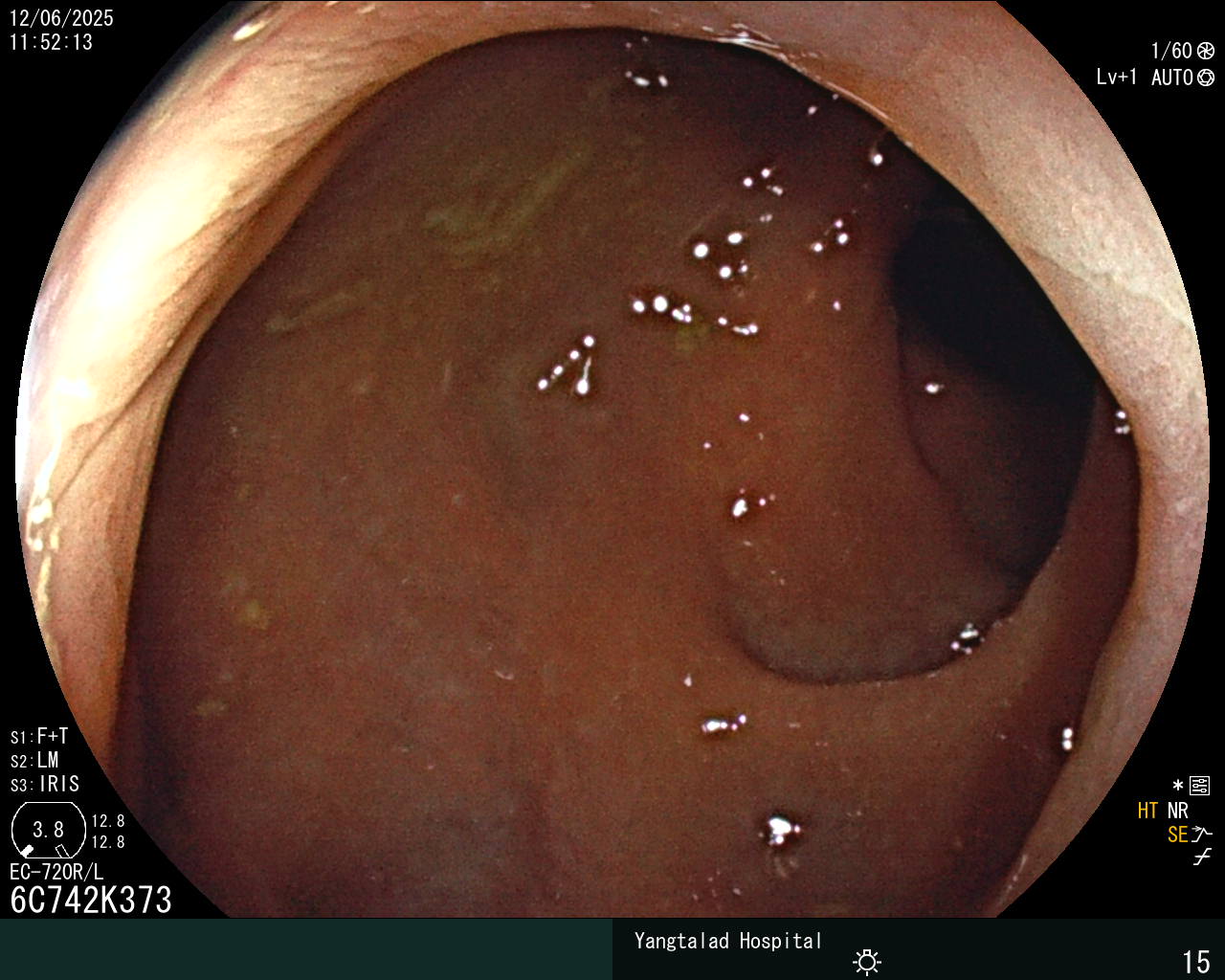Click the scope tip diagram showing 3.8
The height and width of the screenshot is (980, 1225).
(49, 831)
